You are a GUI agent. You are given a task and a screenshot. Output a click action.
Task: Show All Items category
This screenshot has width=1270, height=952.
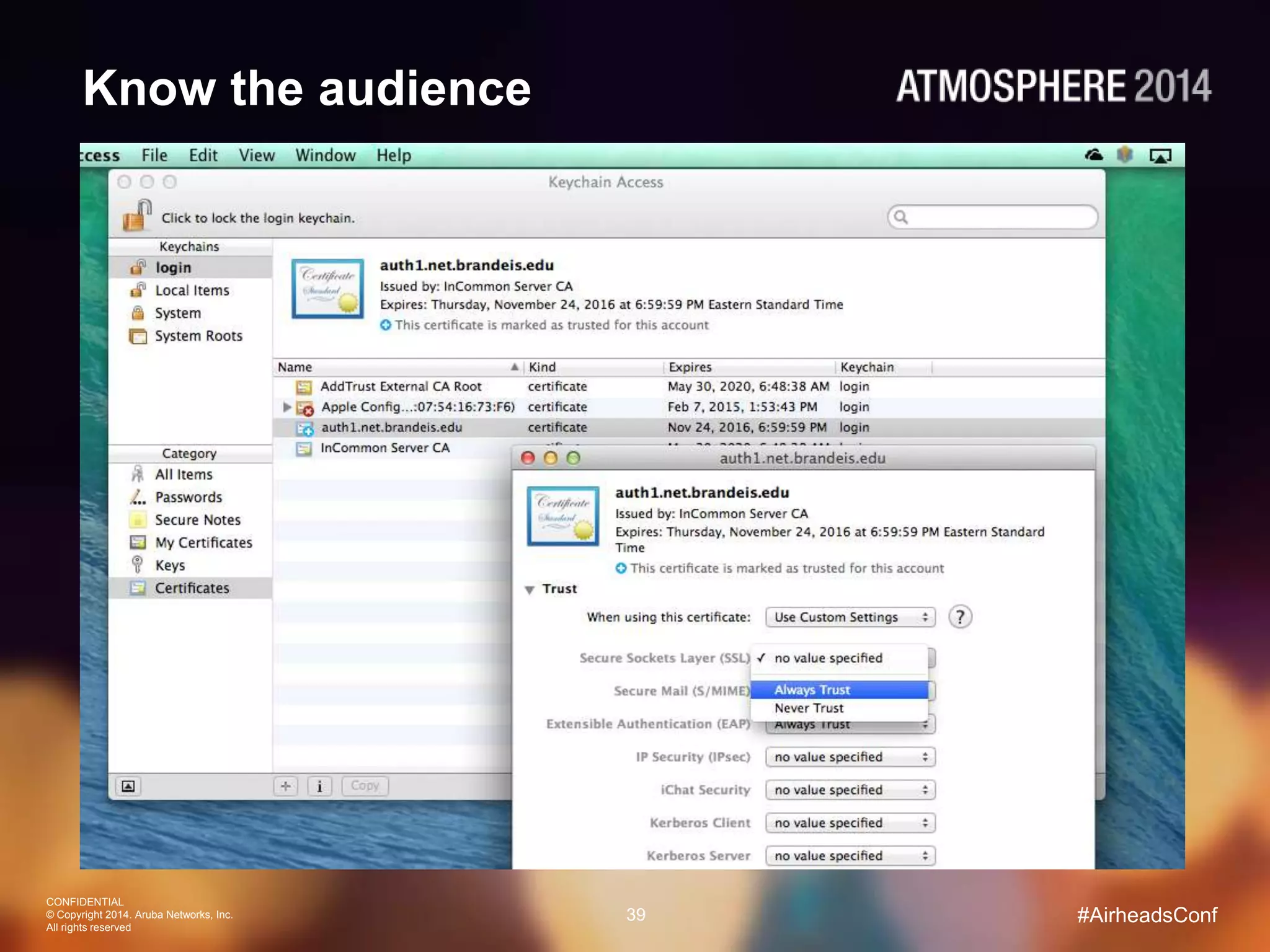click(x=190, y=474)
